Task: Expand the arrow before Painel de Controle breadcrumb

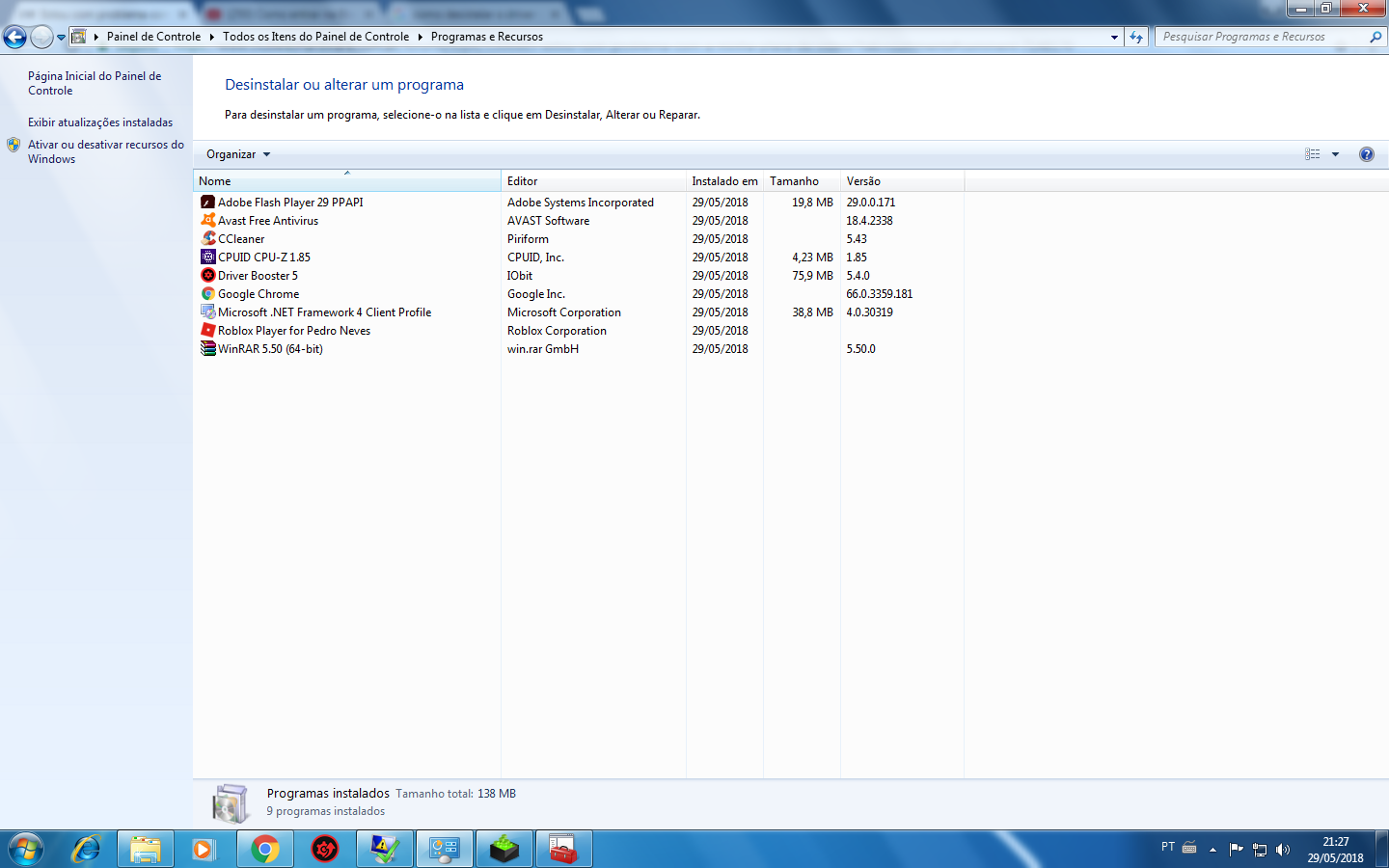Action: [x=96, y=37]
